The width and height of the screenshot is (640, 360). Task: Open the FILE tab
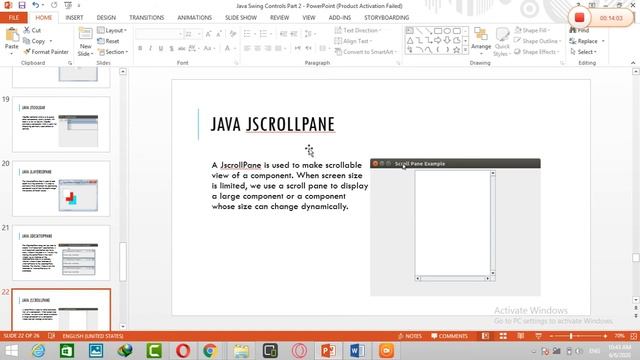[13, 18]
